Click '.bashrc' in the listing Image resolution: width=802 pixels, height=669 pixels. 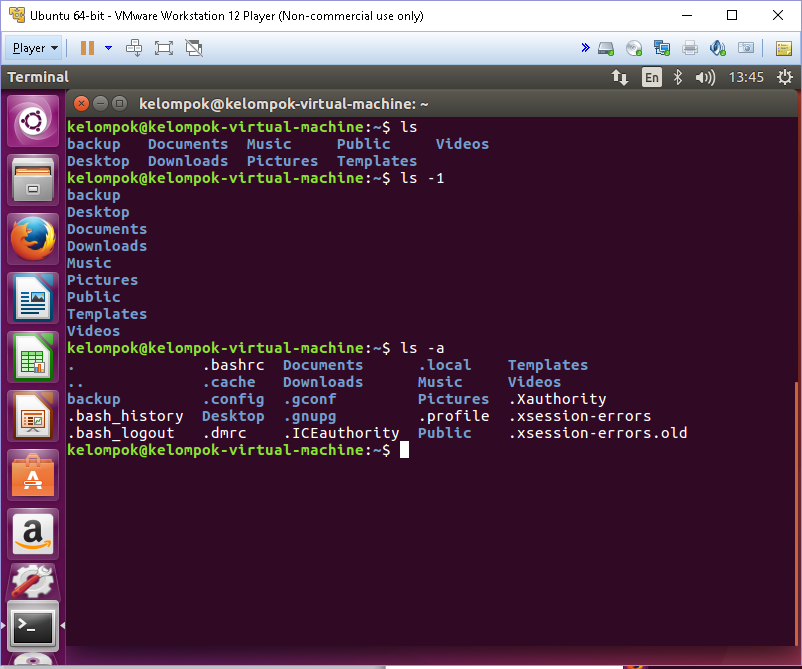coord(233,365)
